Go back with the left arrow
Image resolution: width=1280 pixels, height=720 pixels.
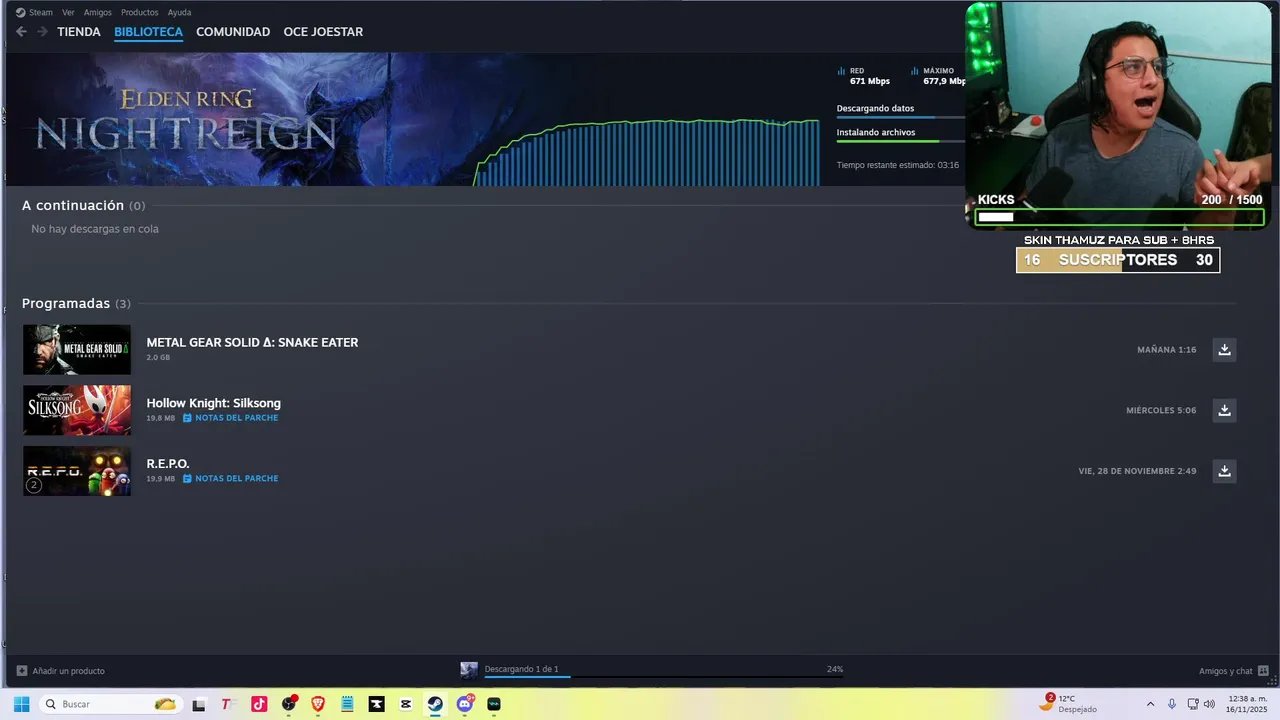coord(21,32)
